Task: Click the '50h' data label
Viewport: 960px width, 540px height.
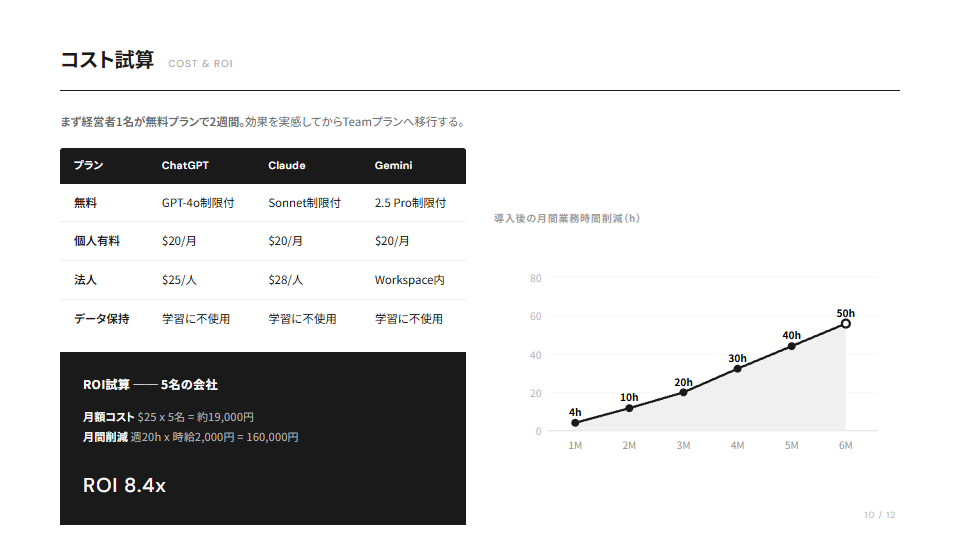Action: coord(846,313)
